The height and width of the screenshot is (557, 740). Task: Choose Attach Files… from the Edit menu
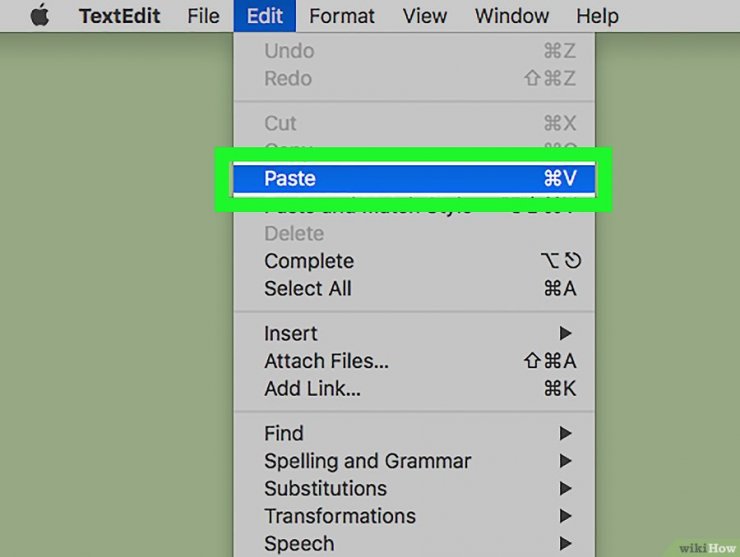pyautogui.click(x=414, y=361)
